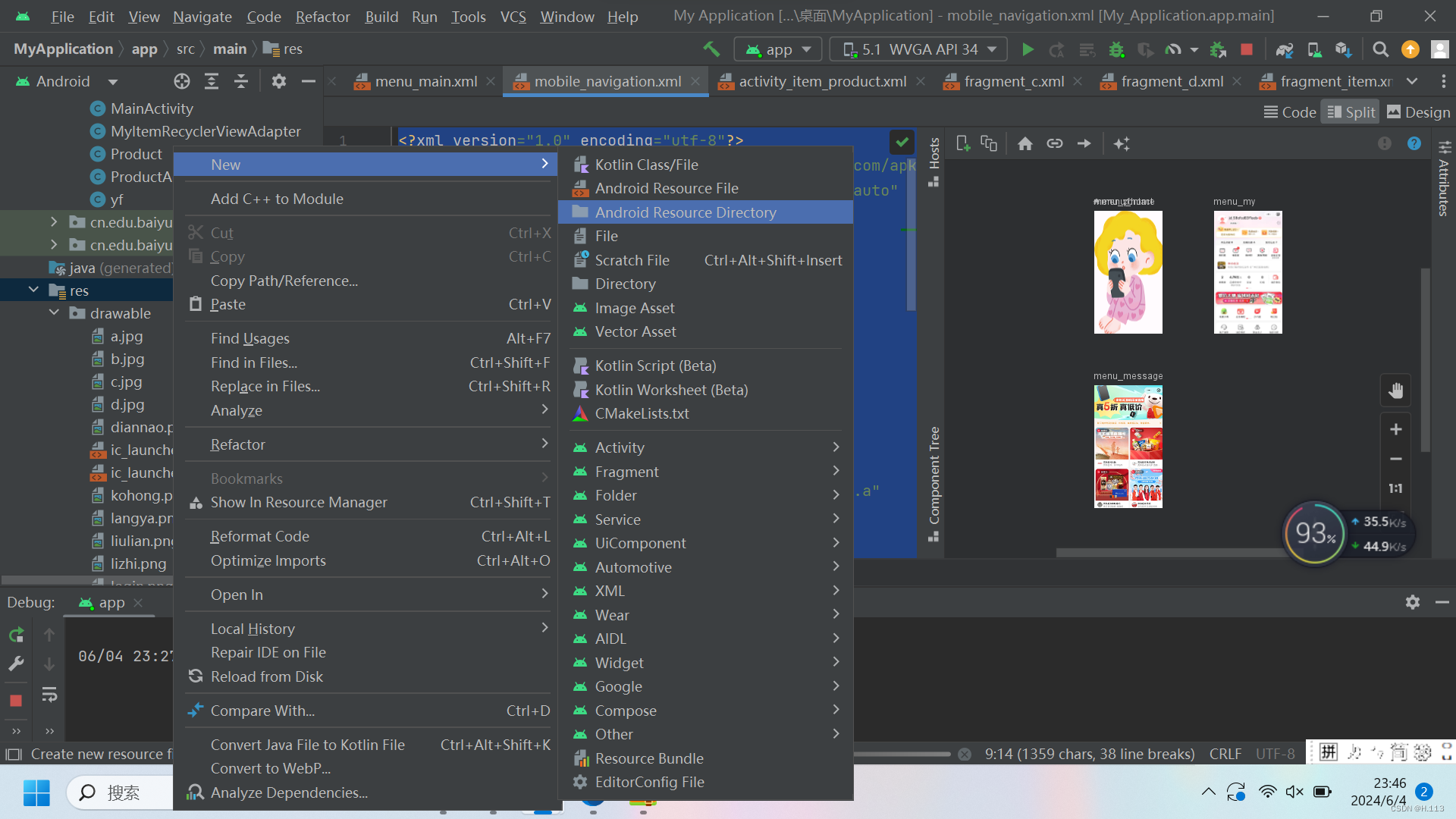Switch to Split view mode
This screenshot has width=1456, height=819.
coord(1351,112)
